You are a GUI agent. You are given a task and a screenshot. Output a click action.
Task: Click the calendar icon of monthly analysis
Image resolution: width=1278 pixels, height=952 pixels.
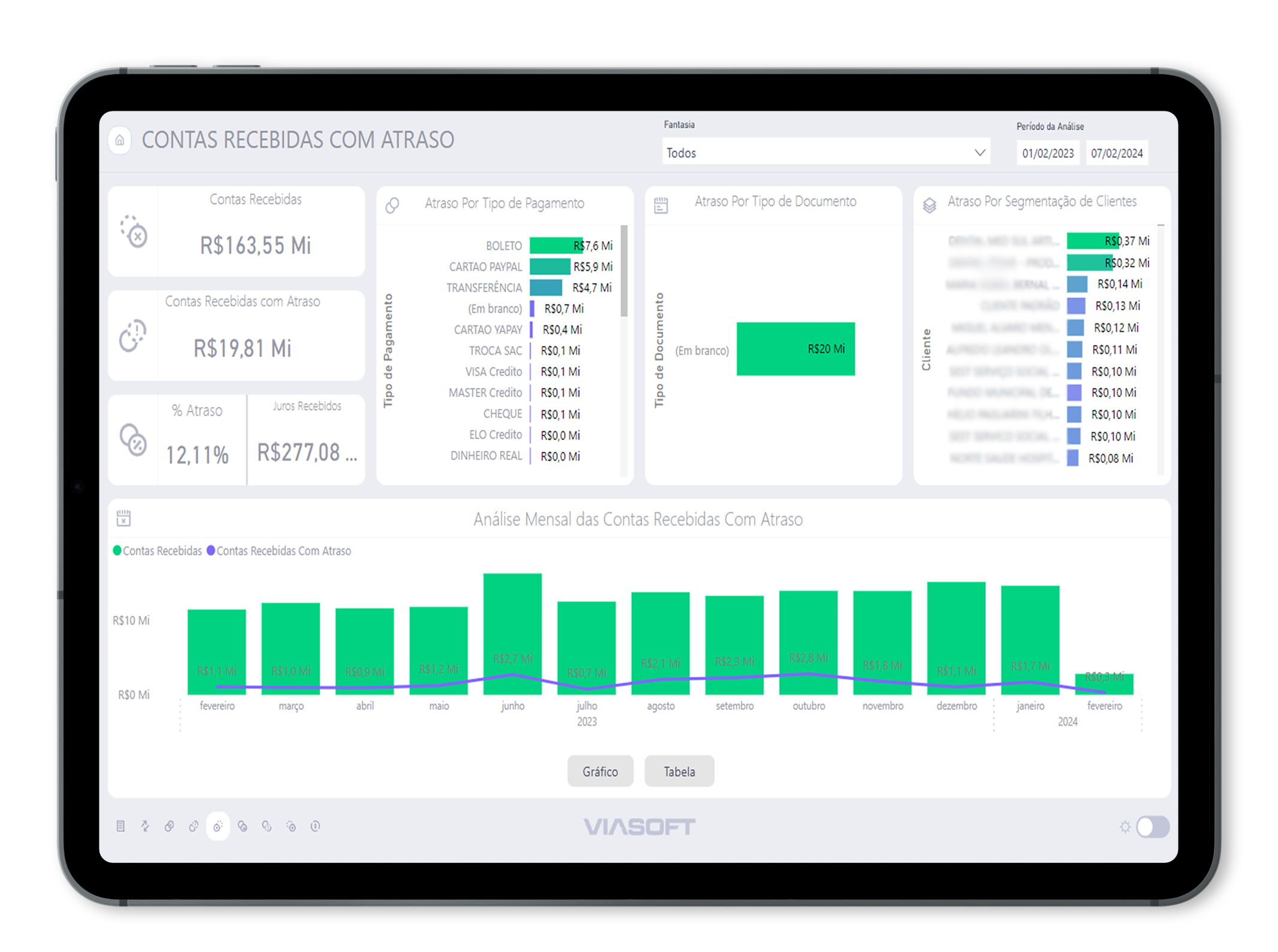123,518
